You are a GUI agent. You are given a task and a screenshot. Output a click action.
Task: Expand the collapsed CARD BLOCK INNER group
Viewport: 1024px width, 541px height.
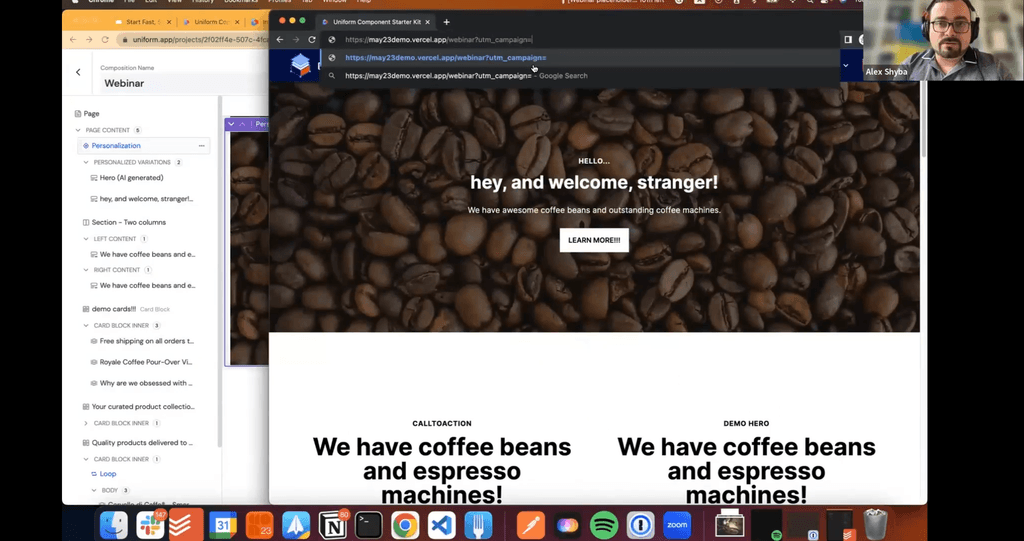coord(86,423)
